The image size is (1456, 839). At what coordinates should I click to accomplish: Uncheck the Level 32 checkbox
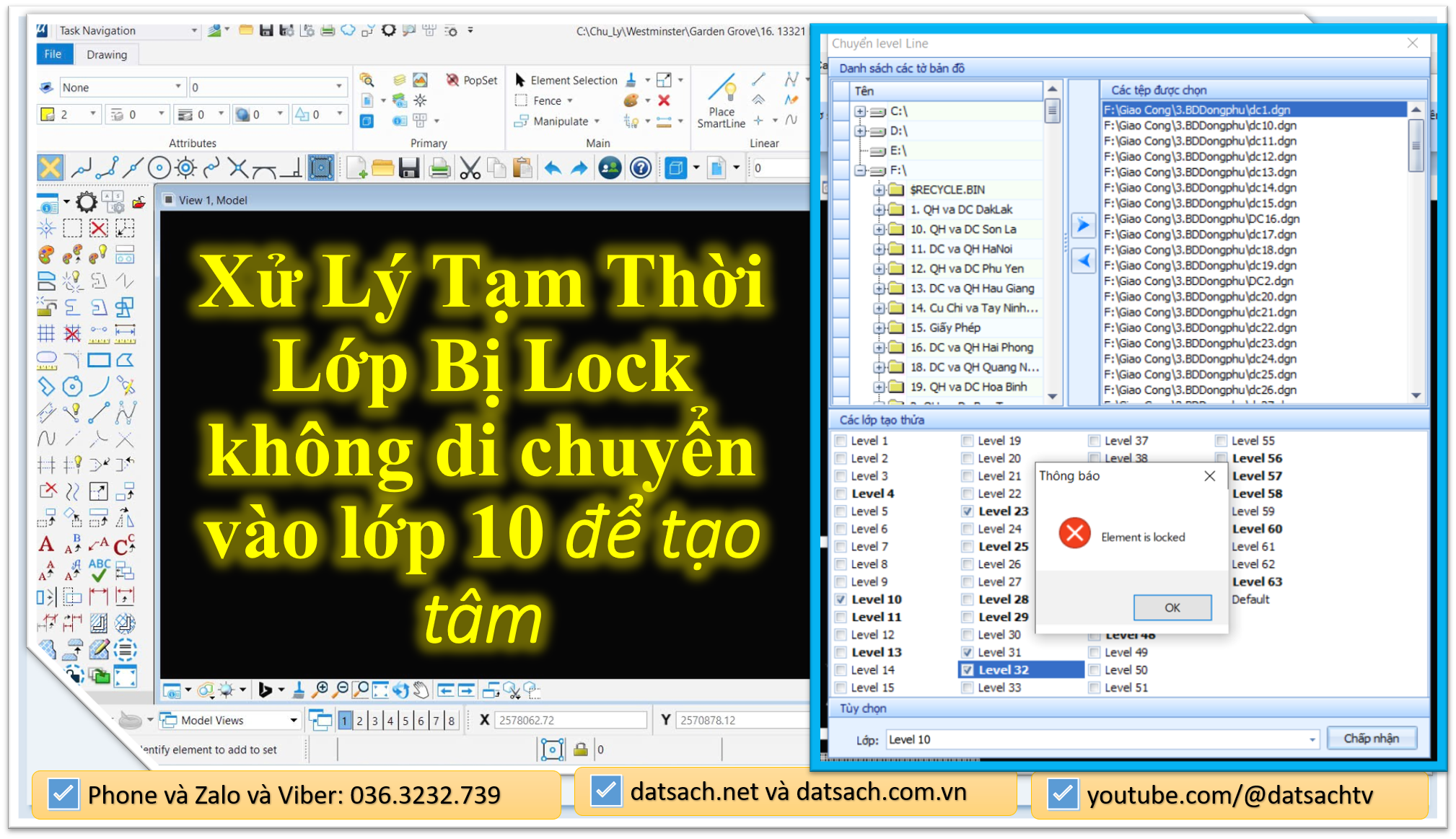click(968, 669)
